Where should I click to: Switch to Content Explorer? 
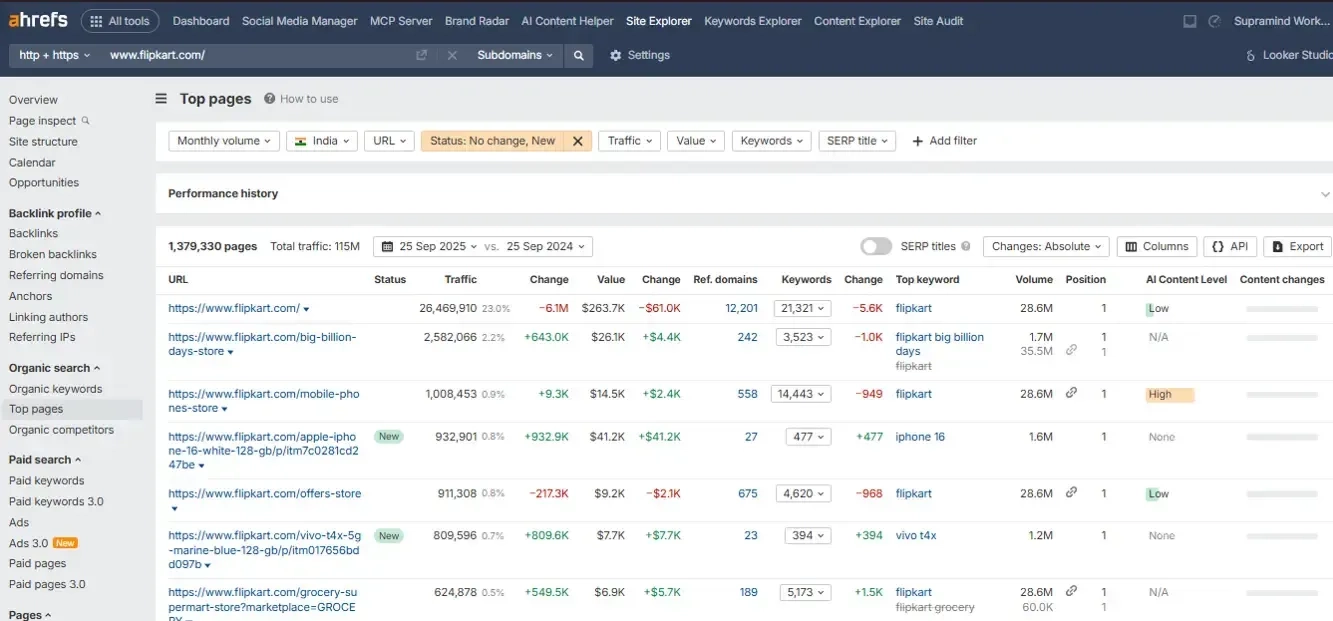tap(857, 21)
